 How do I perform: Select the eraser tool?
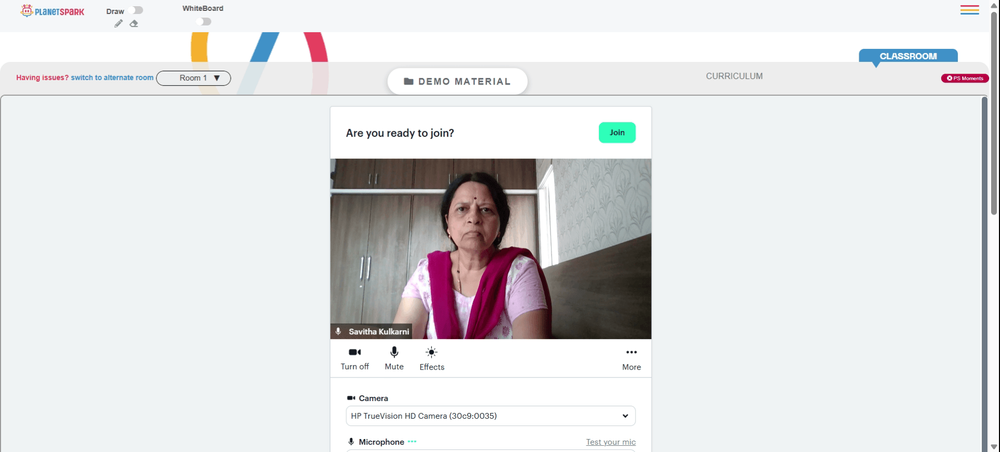[x=133, y=24]
